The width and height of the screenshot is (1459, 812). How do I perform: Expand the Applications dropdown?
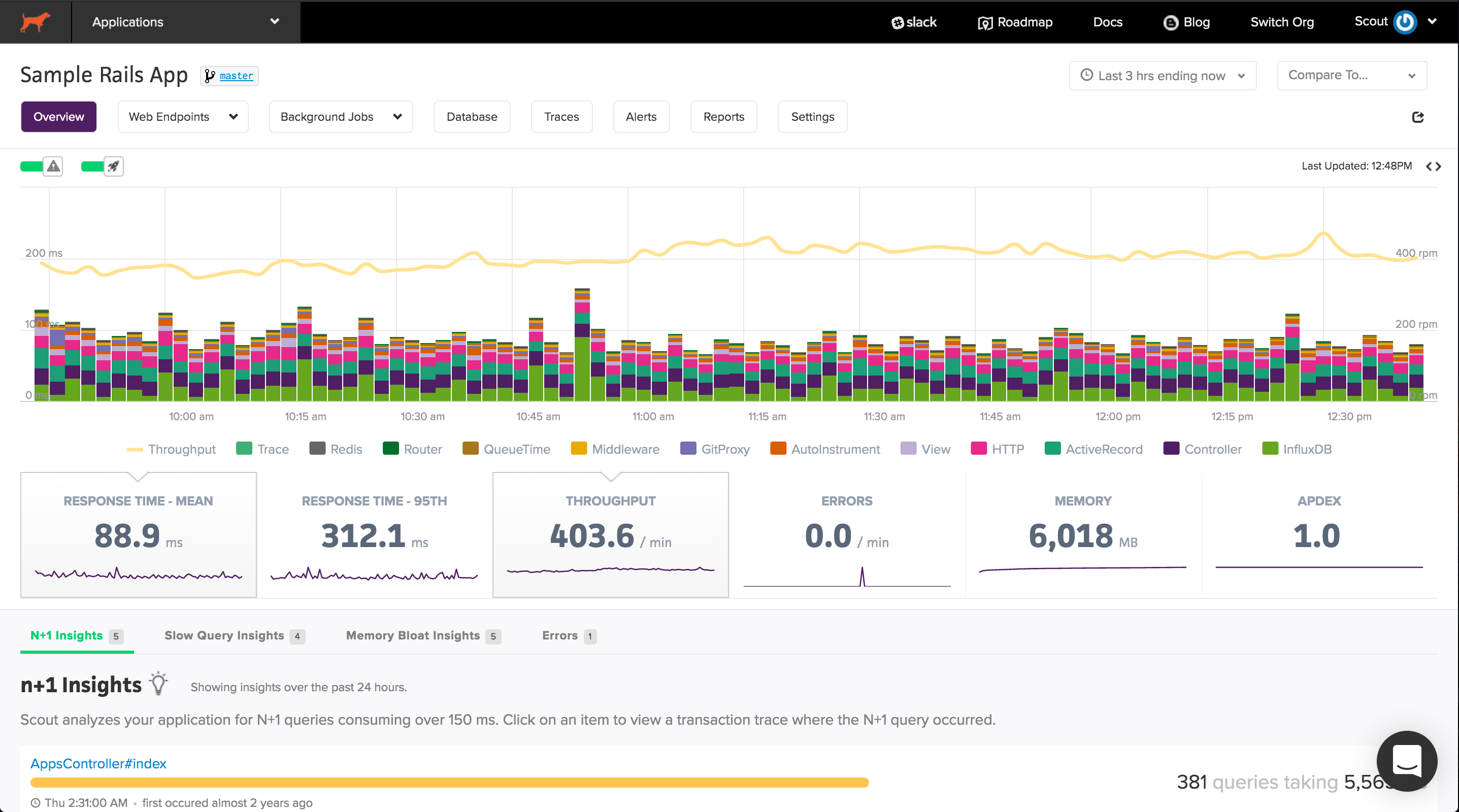(x=186, y=22)
